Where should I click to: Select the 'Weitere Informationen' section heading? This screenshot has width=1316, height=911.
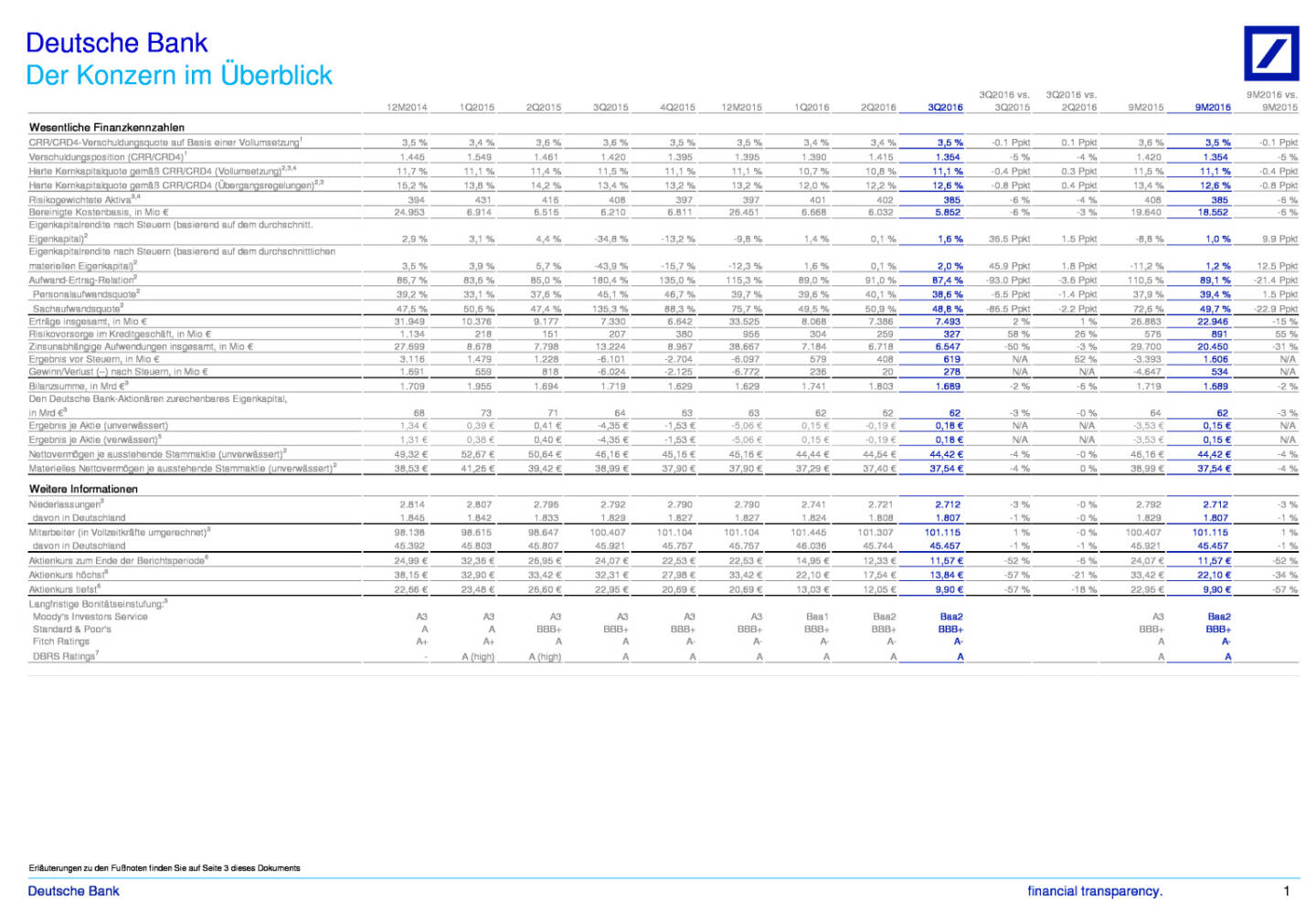pos(83,489)
